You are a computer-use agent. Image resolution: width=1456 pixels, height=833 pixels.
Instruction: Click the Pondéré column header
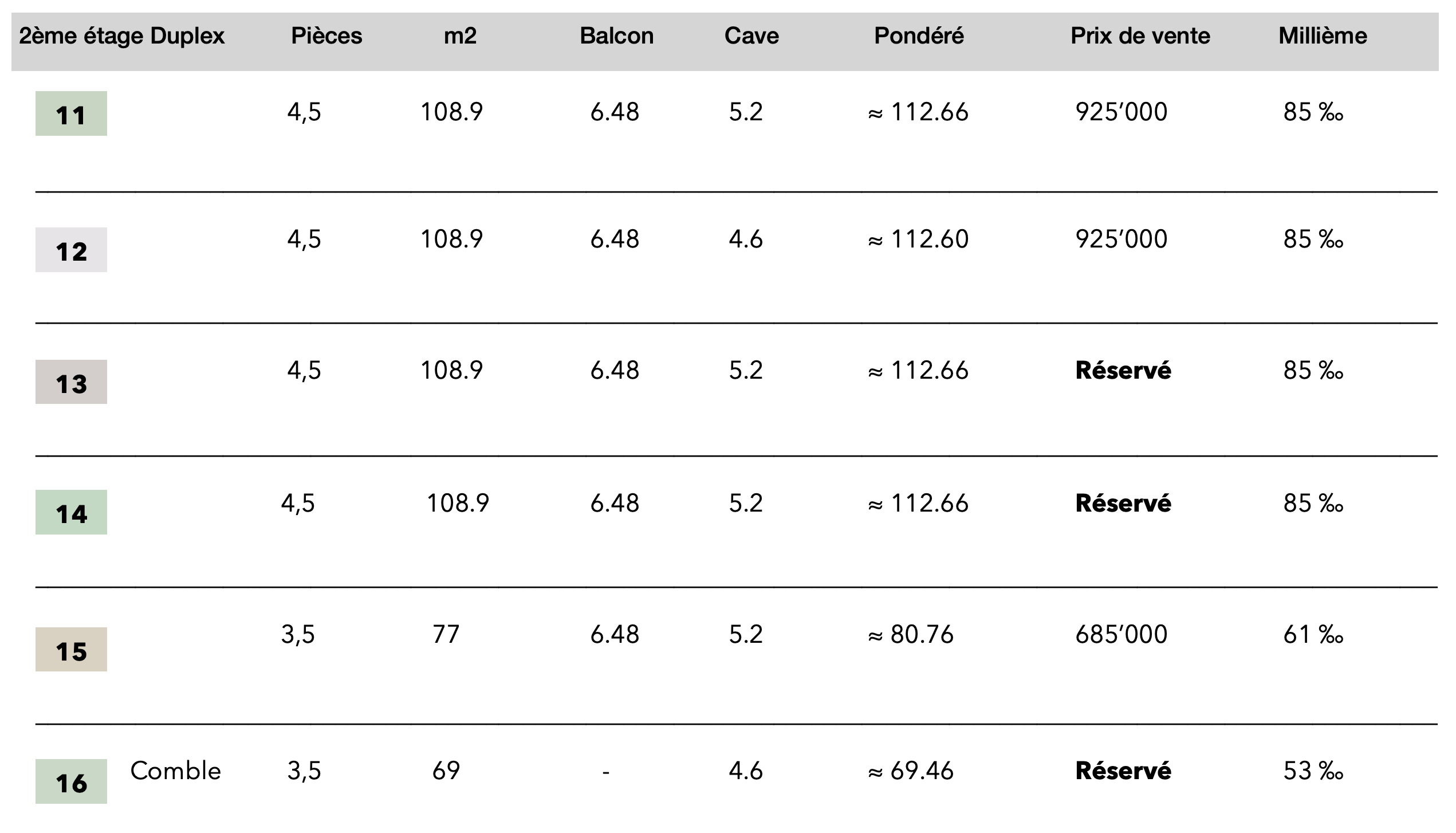[919, 36]
